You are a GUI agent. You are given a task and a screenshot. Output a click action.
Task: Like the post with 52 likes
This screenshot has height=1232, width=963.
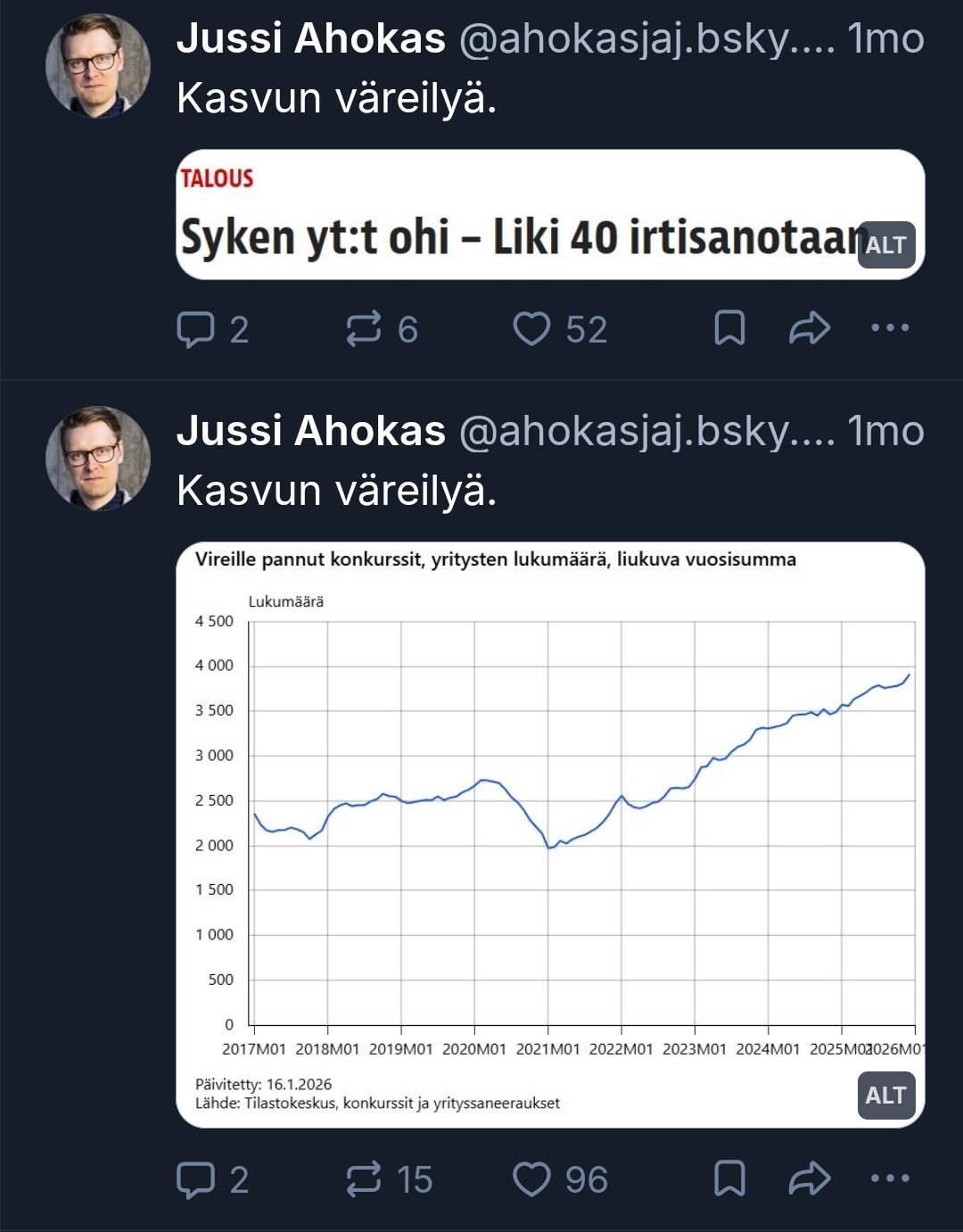tap(532, 329)
